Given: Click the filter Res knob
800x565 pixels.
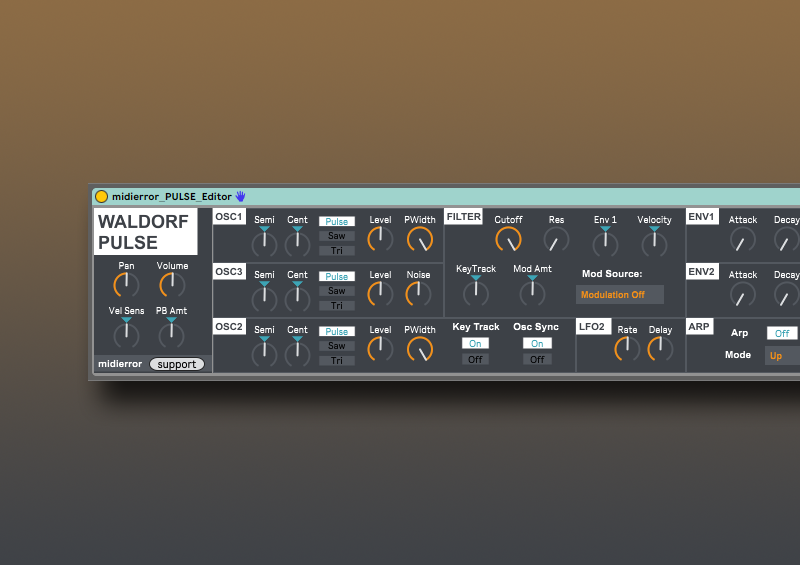Looking at the screenshot, I should click(x=556, y=239).
